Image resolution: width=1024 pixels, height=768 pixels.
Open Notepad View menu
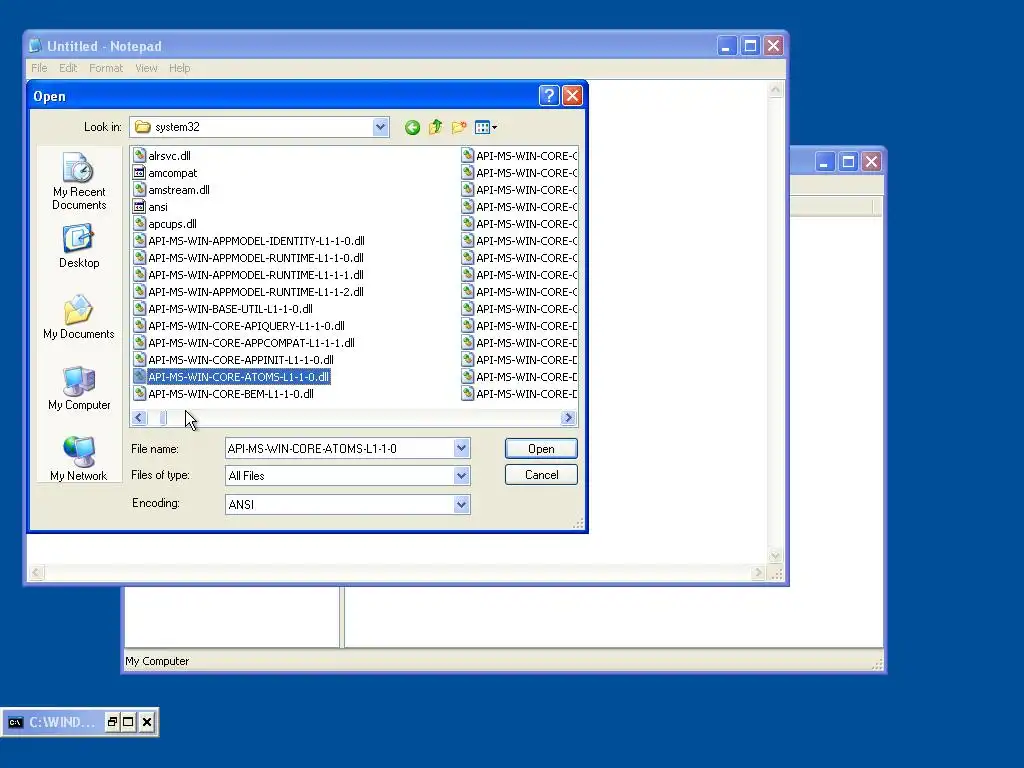146,68
